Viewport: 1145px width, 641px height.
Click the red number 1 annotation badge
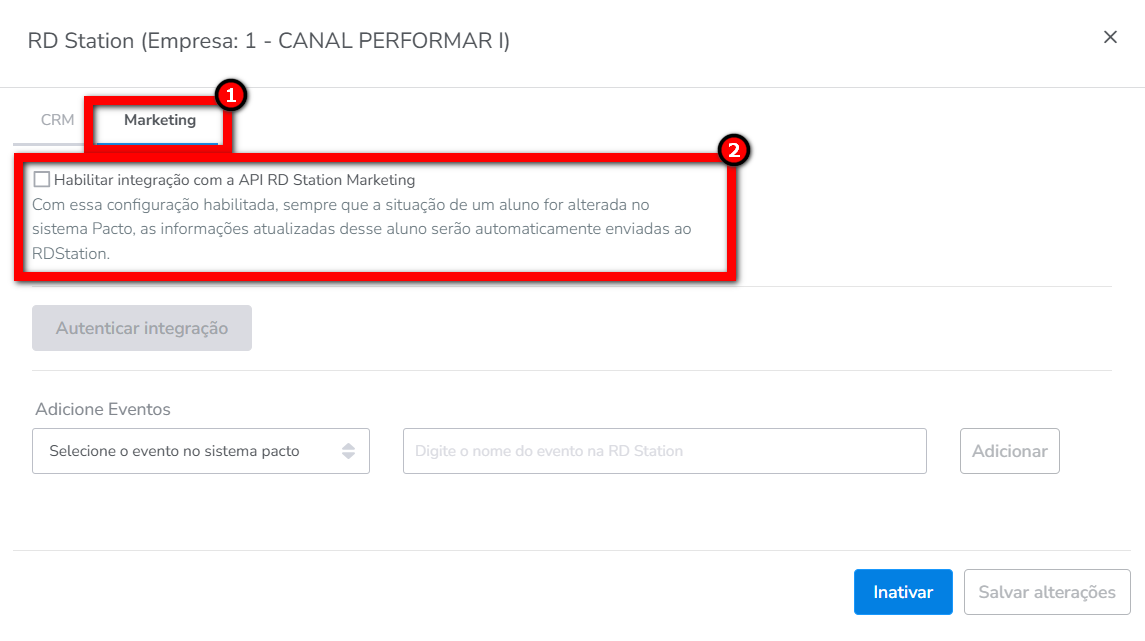click(231, 96)
